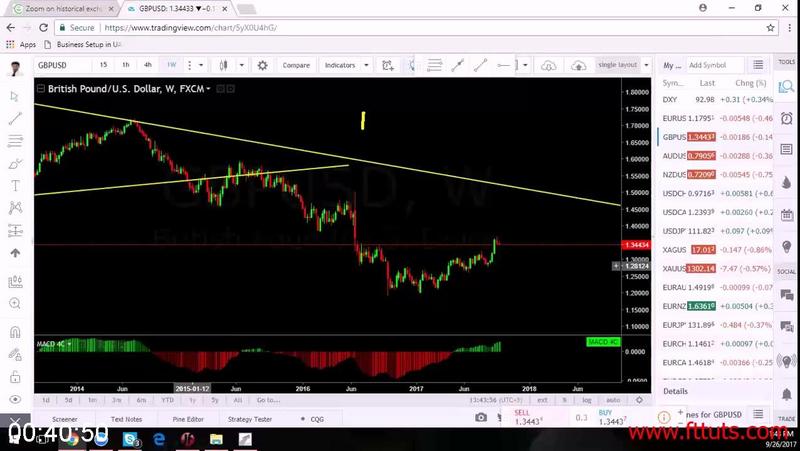Hide all drawings with eye icon
800x451 pixels.
(15, 399)
